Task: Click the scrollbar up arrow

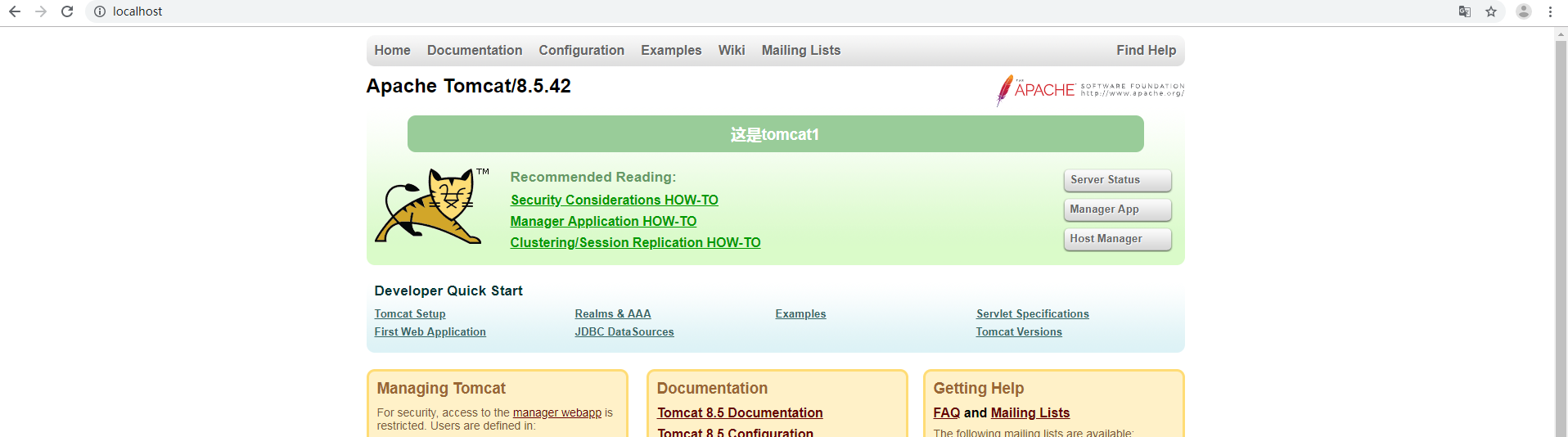Action: pyautogui.click(x=1561, y=34)
